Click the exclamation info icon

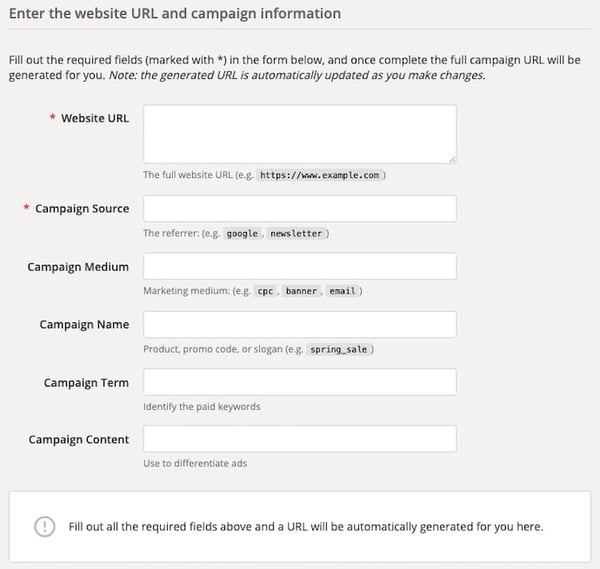pos(44,526)
